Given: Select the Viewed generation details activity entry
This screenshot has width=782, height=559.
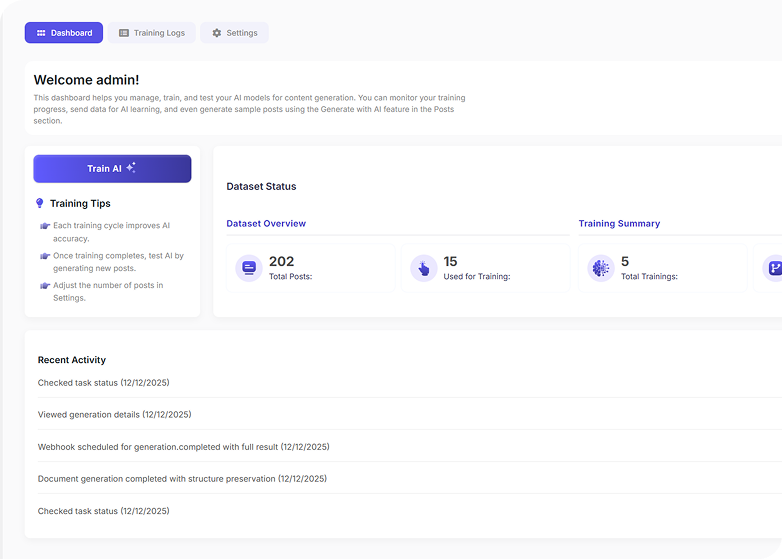Looking at the screenshot, I should click(x=114, y=415).
